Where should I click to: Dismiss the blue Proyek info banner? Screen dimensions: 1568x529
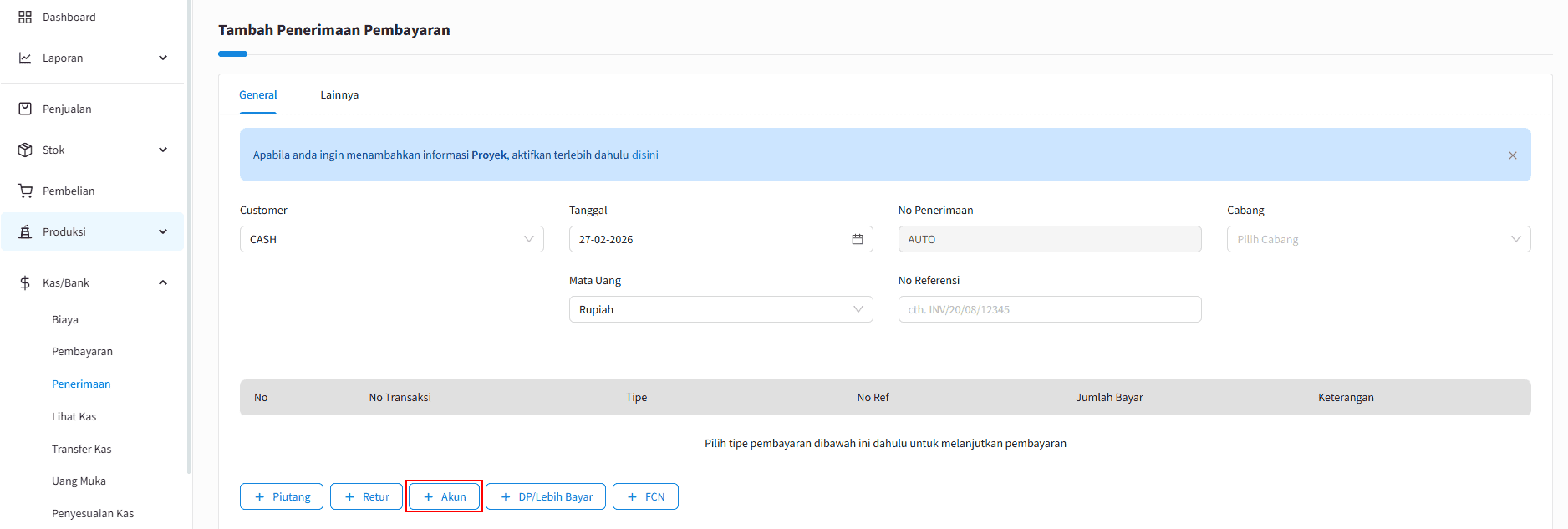(1512, 155)
